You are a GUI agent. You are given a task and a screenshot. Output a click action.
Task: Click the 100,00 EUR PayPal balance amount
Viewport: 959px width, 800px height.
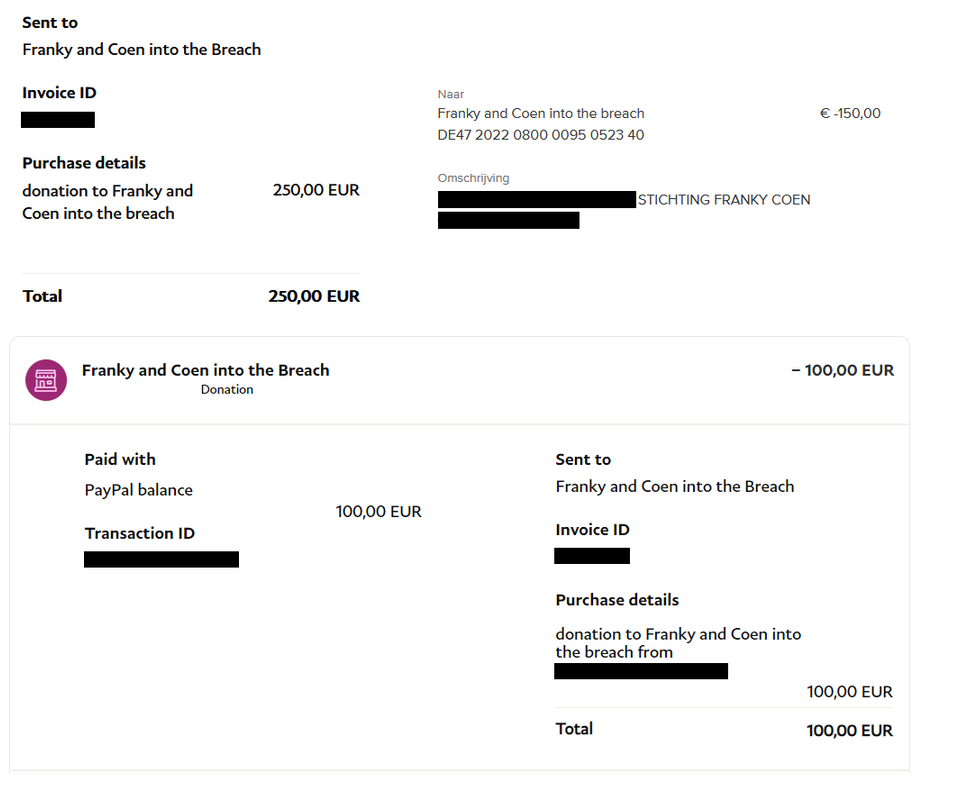(379, 511)
